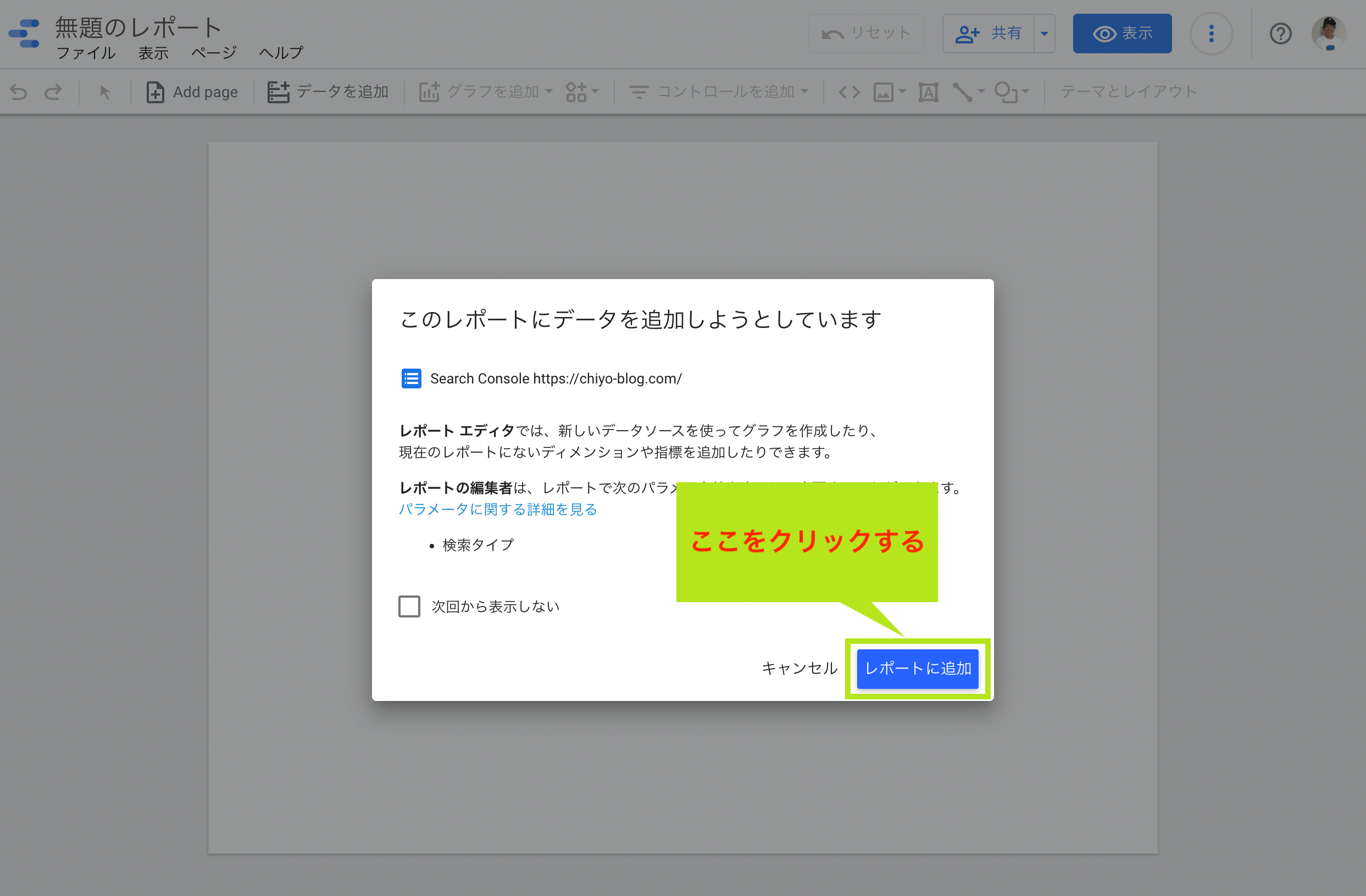Click the キャンセル button

coord(799,668)
